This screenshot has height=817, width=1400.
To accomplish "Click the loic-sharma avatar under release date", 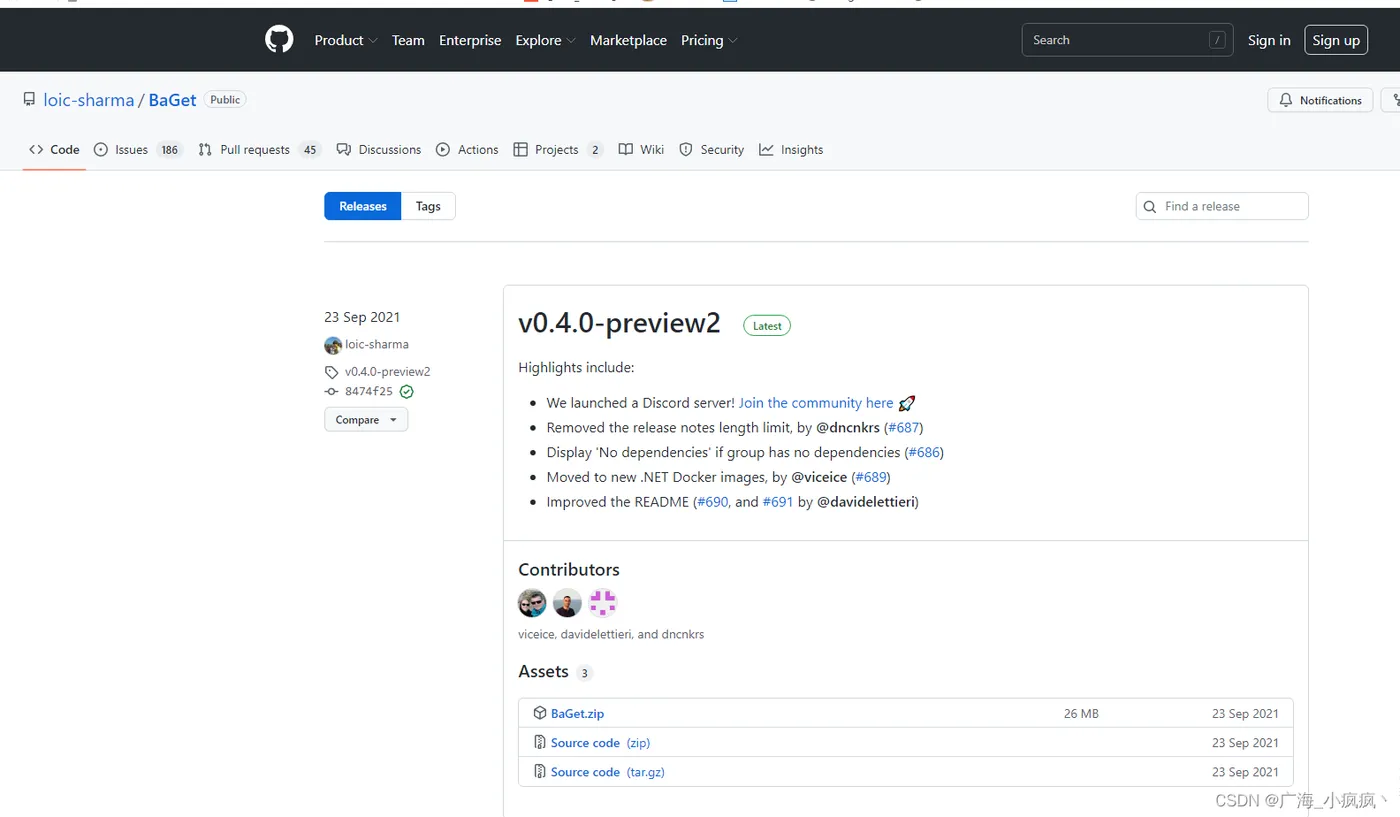I will pos(333,345).
